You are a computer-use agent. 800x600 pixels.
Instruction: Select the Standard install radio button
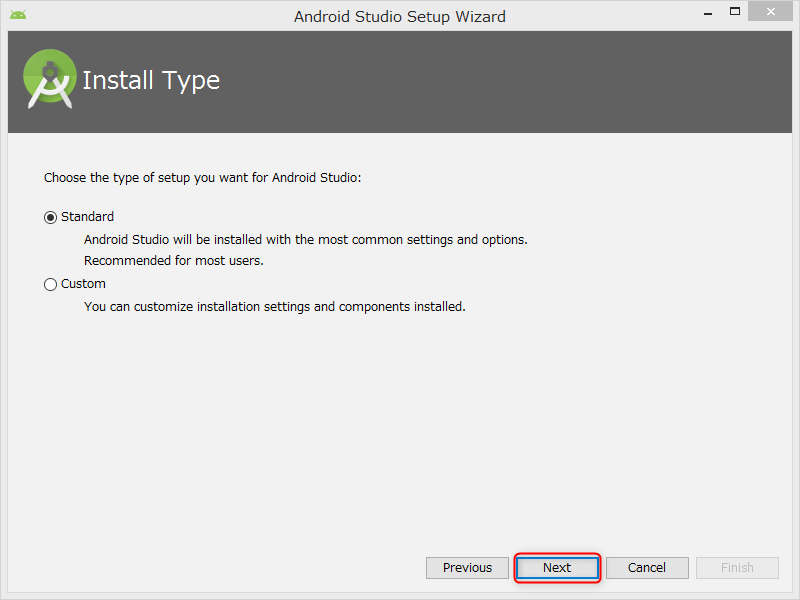coord(50,217)
